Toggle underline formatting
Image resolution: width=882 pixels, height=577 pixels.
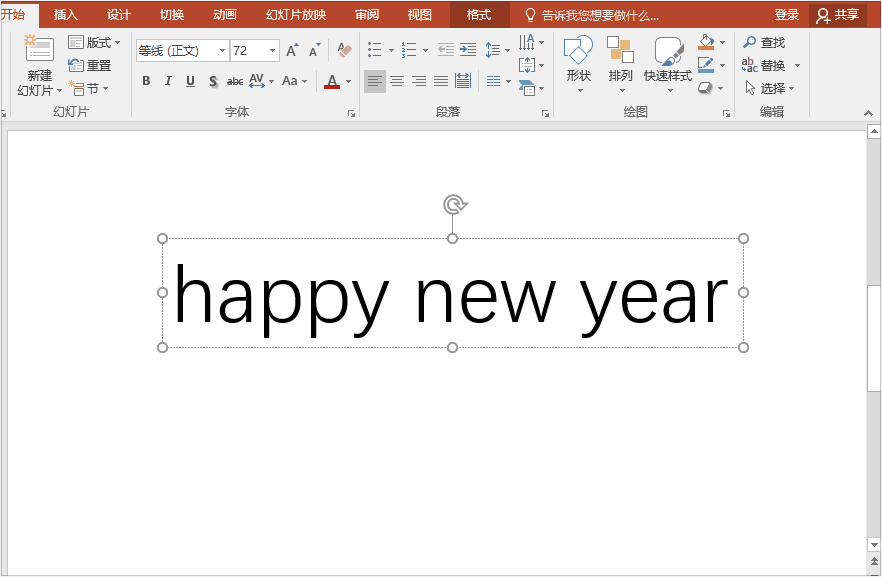click(x=190, y=81)
